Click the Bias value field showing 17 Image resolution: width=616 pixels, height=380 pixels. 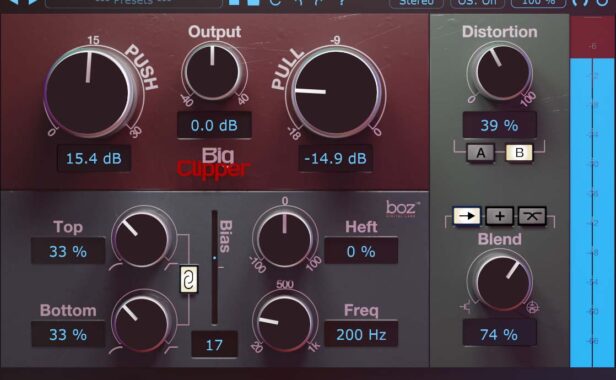pyautogui.click(x=214, y=345)
